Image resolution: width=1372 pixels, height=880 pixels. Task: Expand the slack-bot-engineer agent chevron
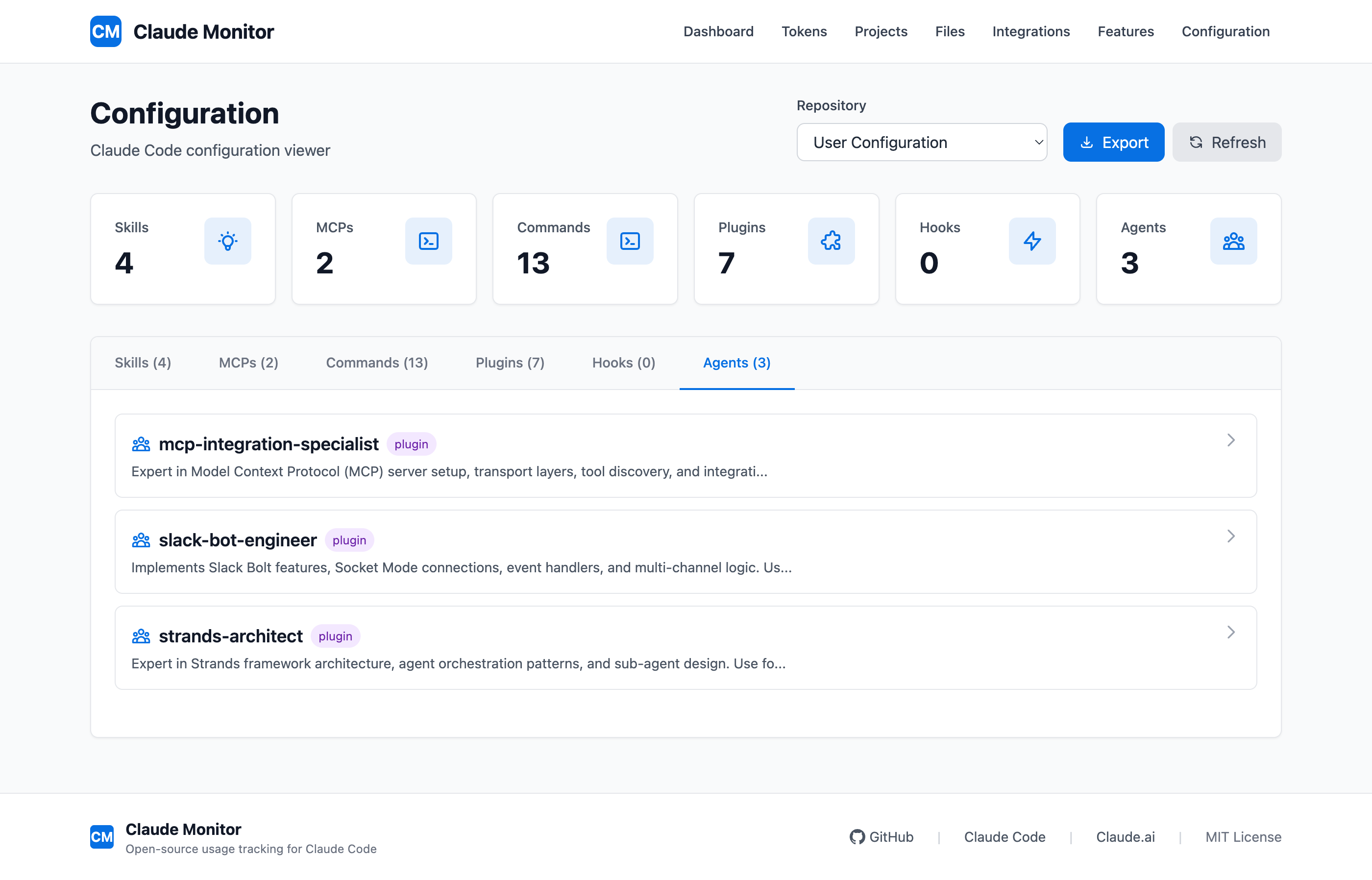pyautogui.click(x=1231, y=536)
